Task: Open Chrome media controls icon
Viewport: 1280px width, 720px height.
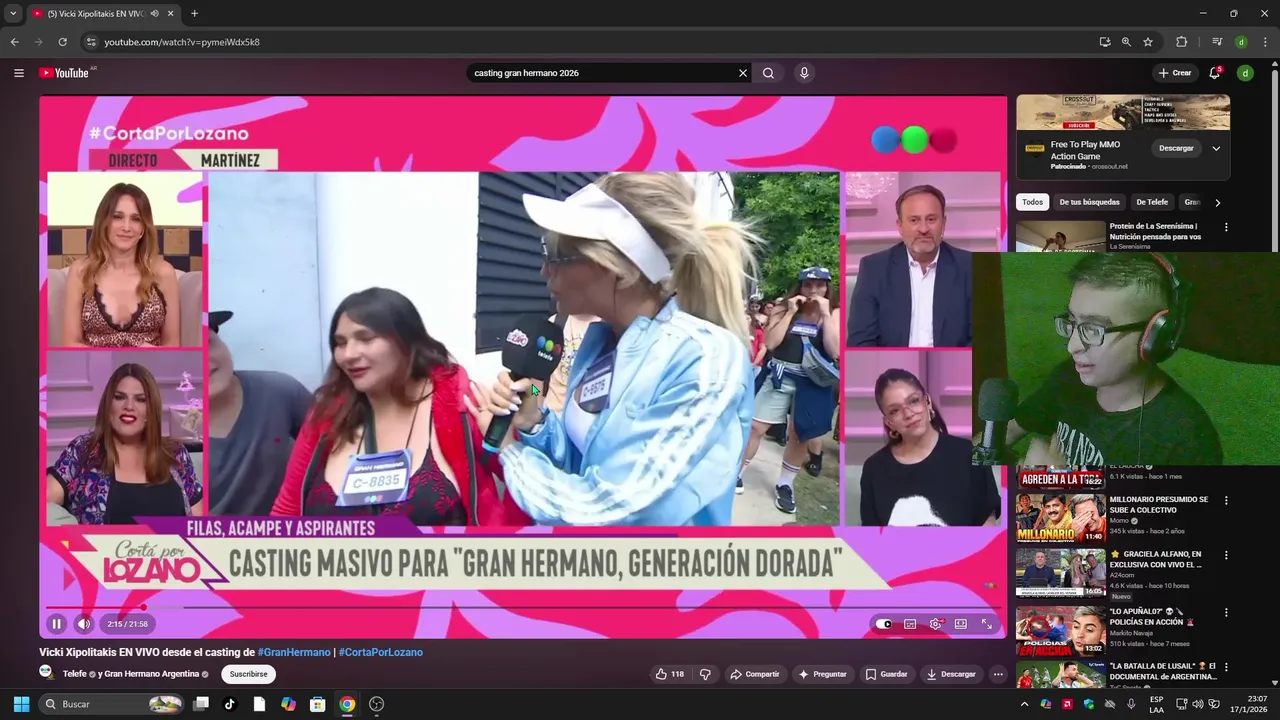Action: pos(1217,42)
